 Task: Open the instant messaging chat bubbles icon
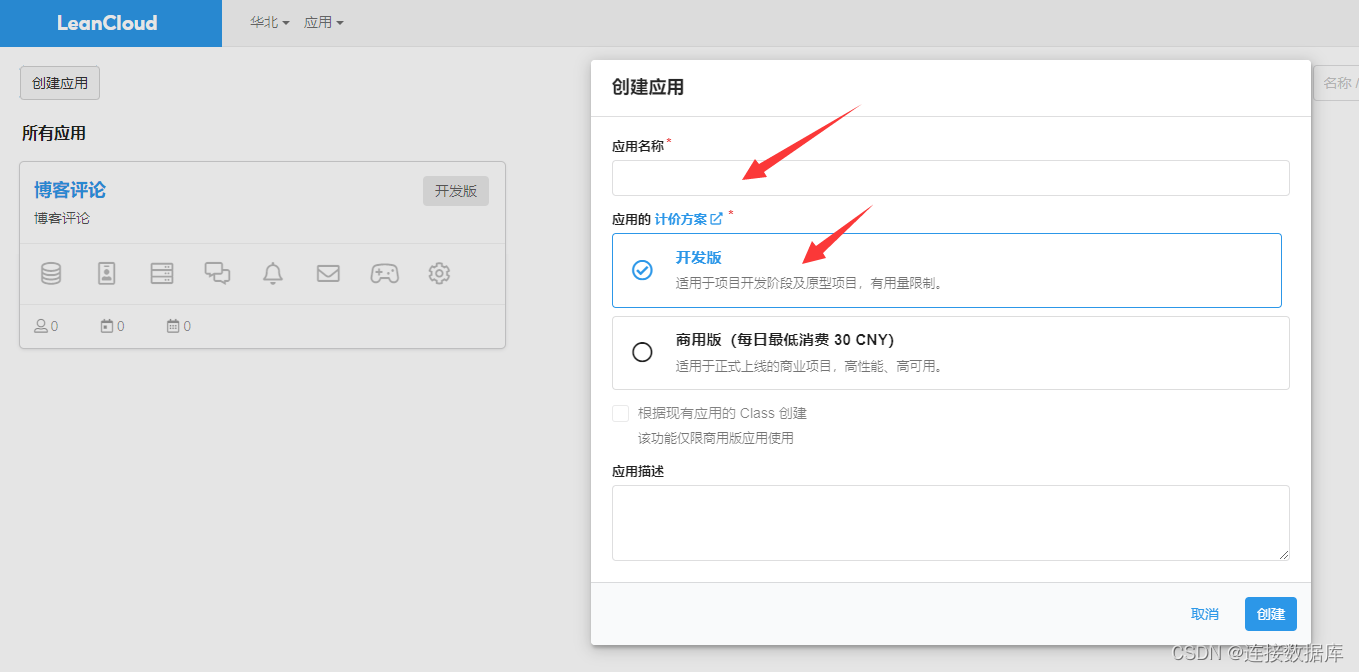tap(218, 273)
